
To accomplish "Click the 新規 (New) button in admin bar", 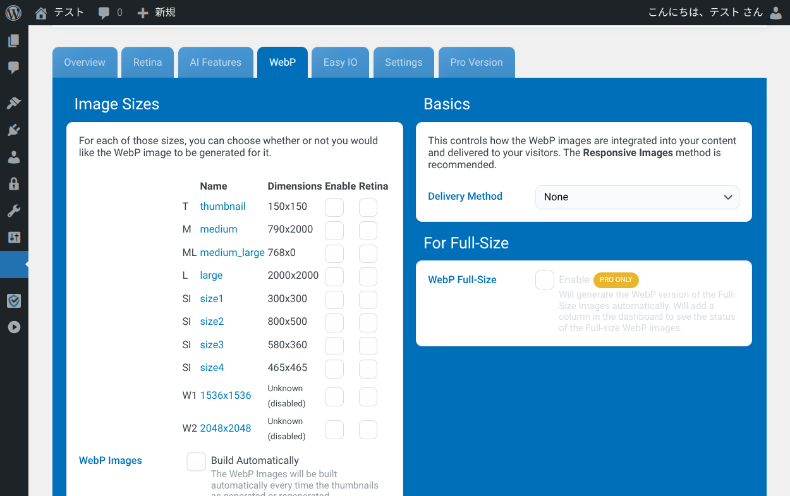I will (x=156, y=12).
